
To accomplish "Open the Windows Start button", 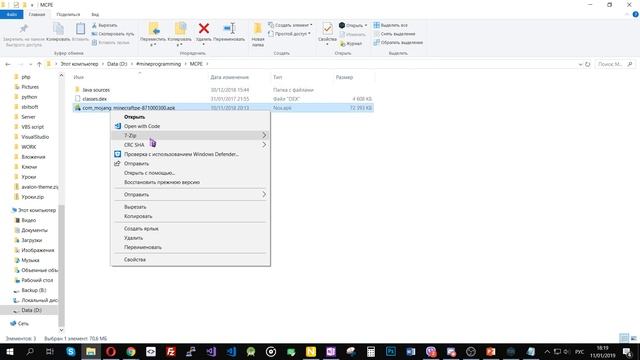I will pyautogui.click(x=9, y=351).
